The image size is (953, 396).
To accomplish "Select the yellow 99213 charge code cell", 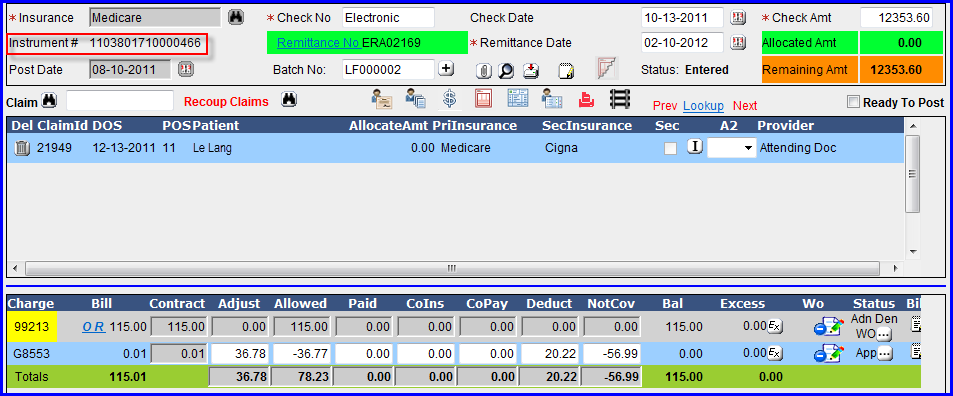I will 32,327.
